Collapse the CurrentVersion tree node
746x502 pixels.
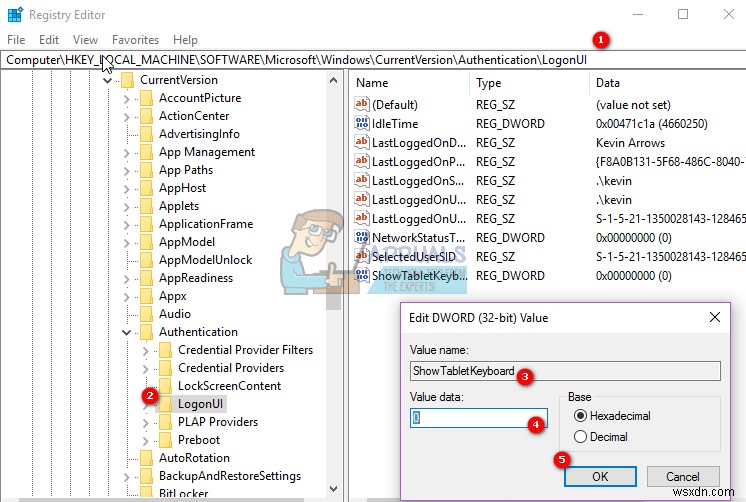(108, 80)
